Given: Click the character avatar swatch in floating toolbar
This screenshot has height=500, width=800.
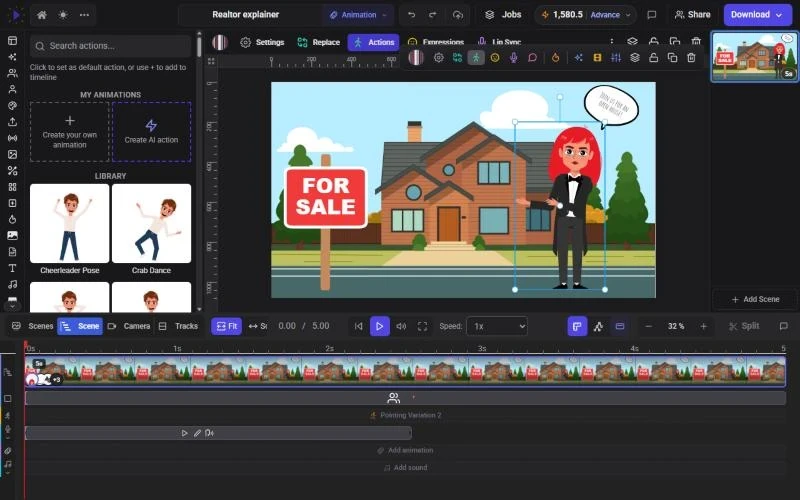Looking at the screenshot, I should pos(416,58).
